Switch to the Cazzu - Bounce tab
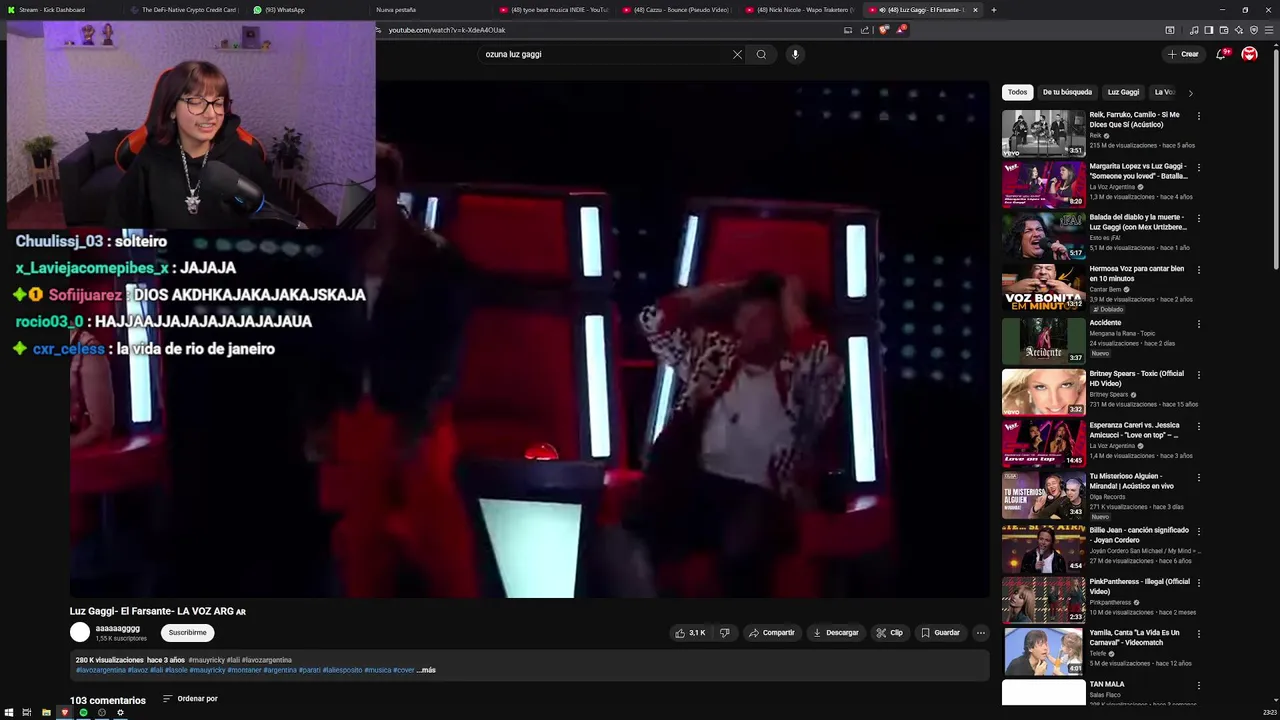The width and height of the screenshot is (1280, 720). 680,10
